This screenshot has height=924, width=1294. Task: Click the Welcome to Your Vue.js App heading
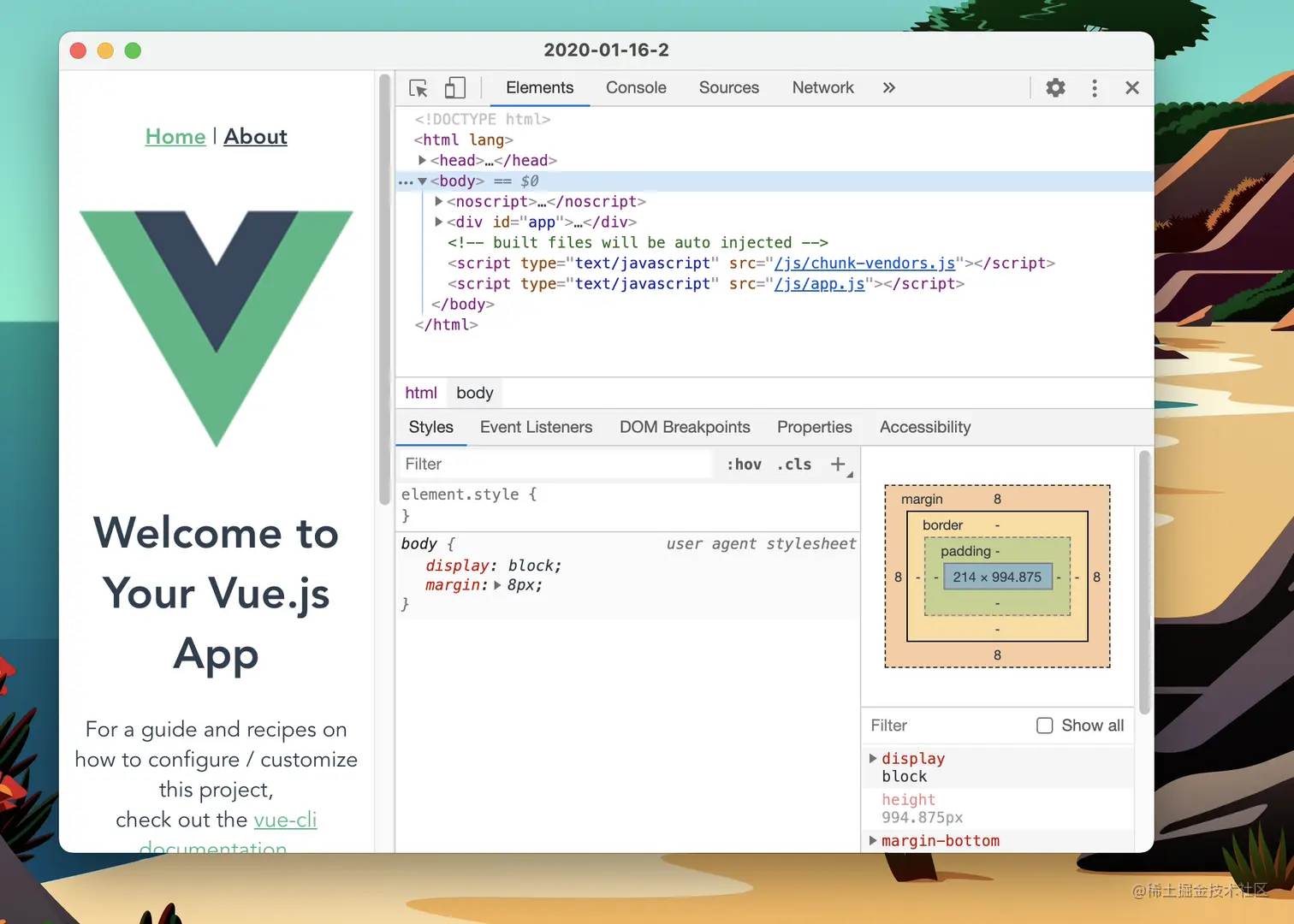[x=217, y=593]
